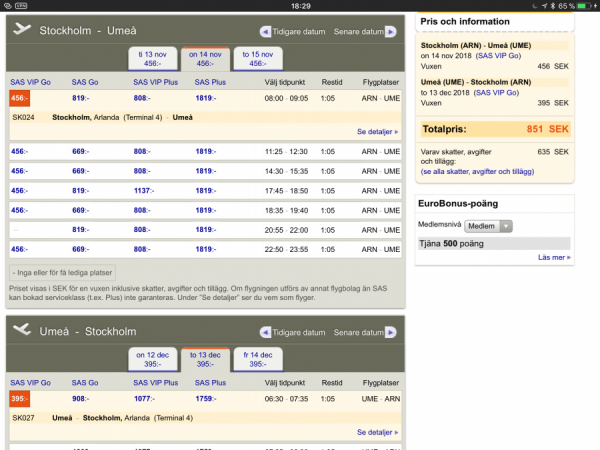Click the landing plane icon beside Umeå - Stockholm
Screen dimensions: 600x450
point(21,333)
